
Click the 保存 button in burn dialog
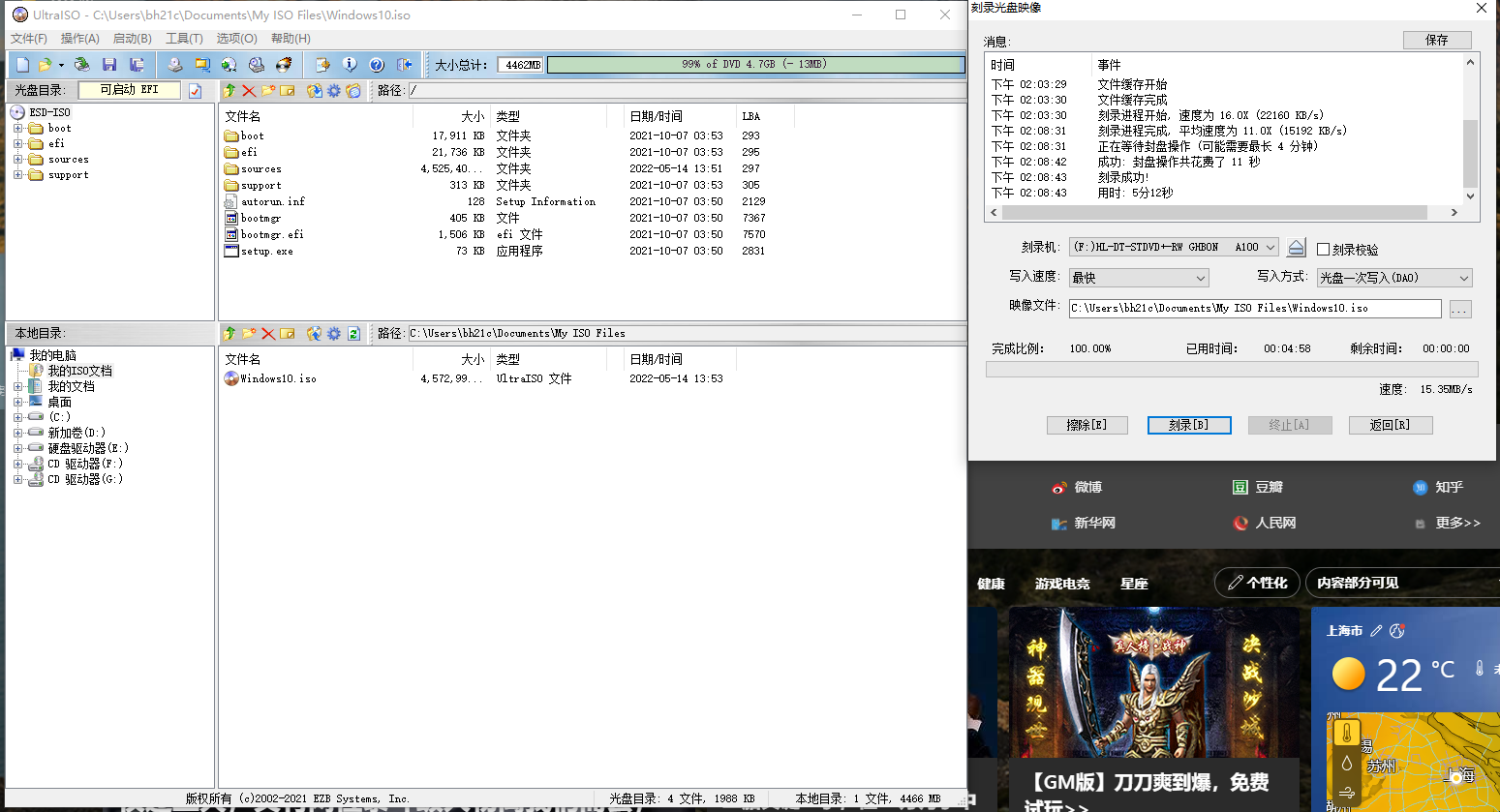1437,40
